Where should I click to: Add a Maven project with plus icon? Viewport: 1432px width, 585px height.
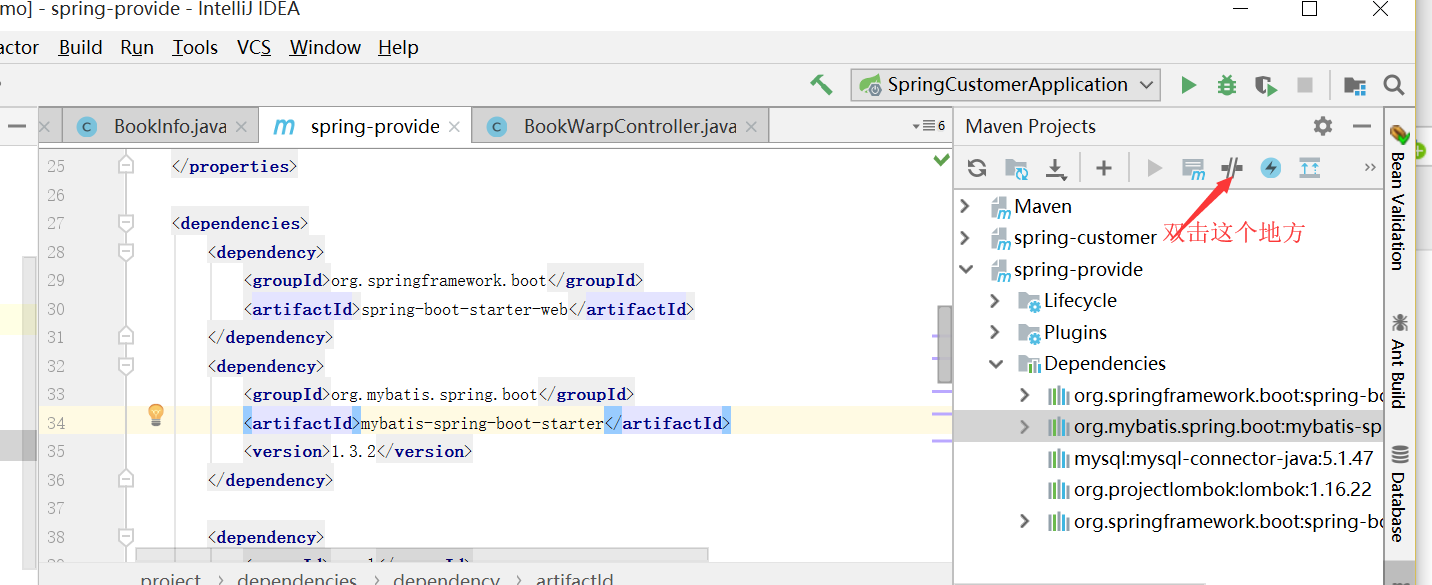tap(1104, 168)
